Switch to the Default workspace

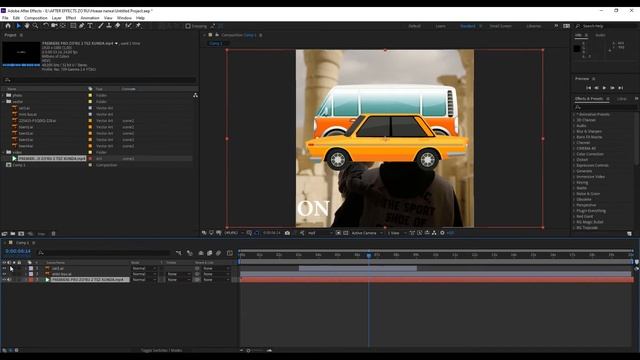tap(415, 26)
